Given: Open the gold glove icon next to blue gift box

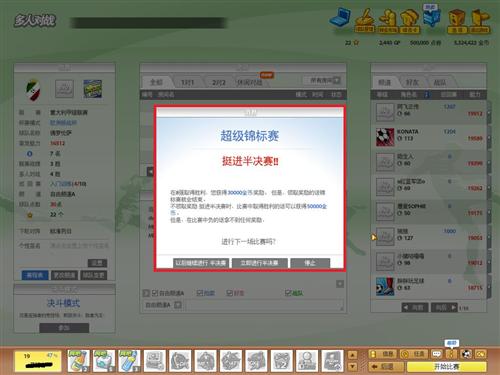Looking at the screenshot, I should (x=410, y=21).
